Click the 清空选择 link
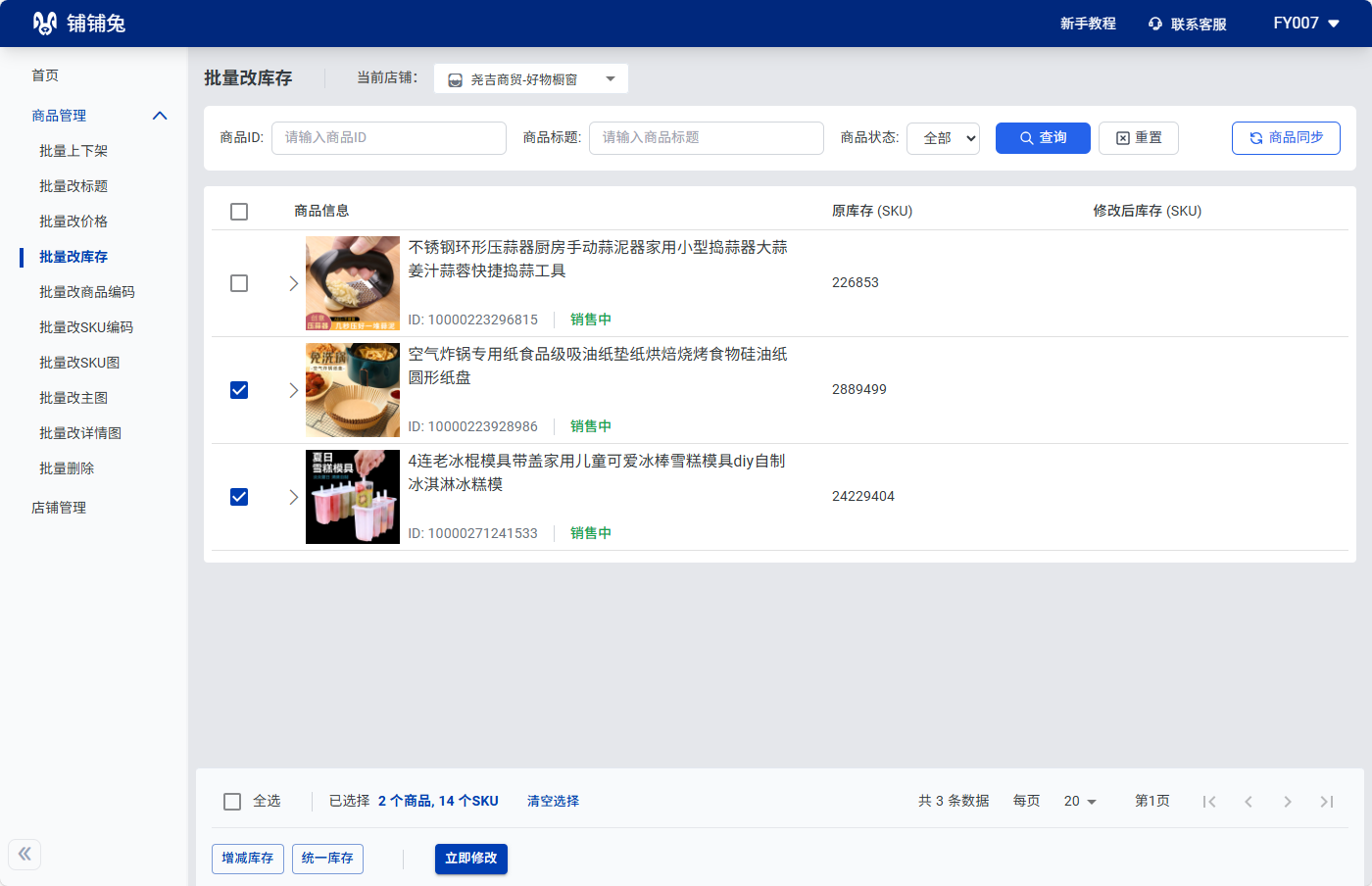This screenshot has width=1372, height=886. coord(553,802)
